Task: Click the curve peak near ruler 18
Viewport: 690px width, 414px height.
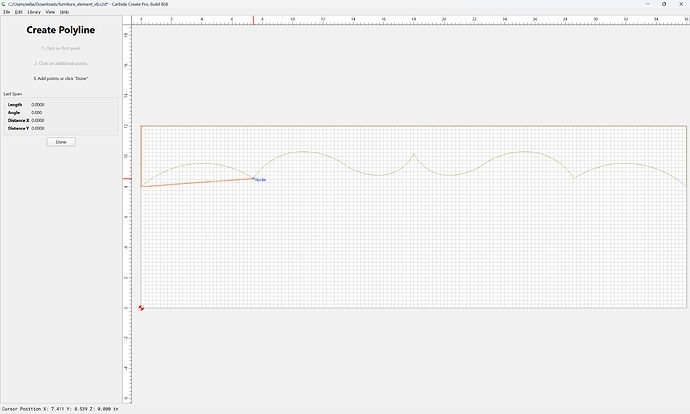Action: [x=414, y=154]
